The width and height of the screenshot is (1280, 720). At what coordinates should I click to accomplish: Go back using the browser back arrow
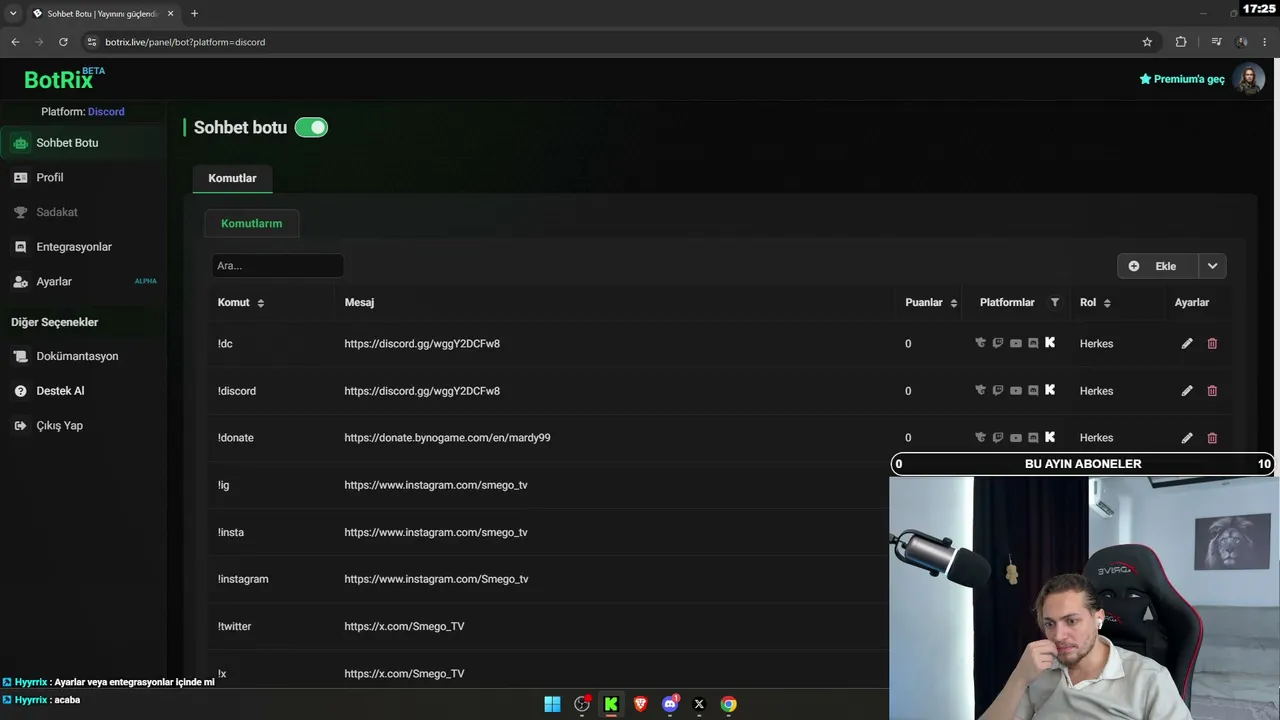coord(15,42)
